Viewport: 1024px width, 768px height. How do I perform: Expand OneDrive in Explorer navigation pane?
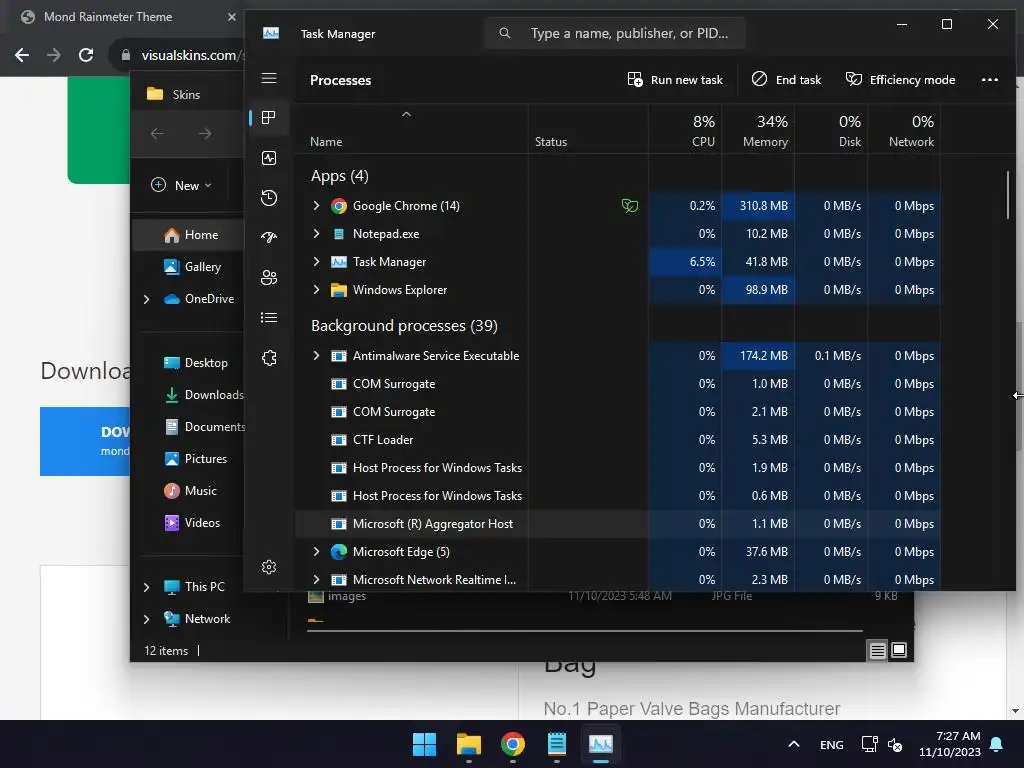click(x=147, y=299)
